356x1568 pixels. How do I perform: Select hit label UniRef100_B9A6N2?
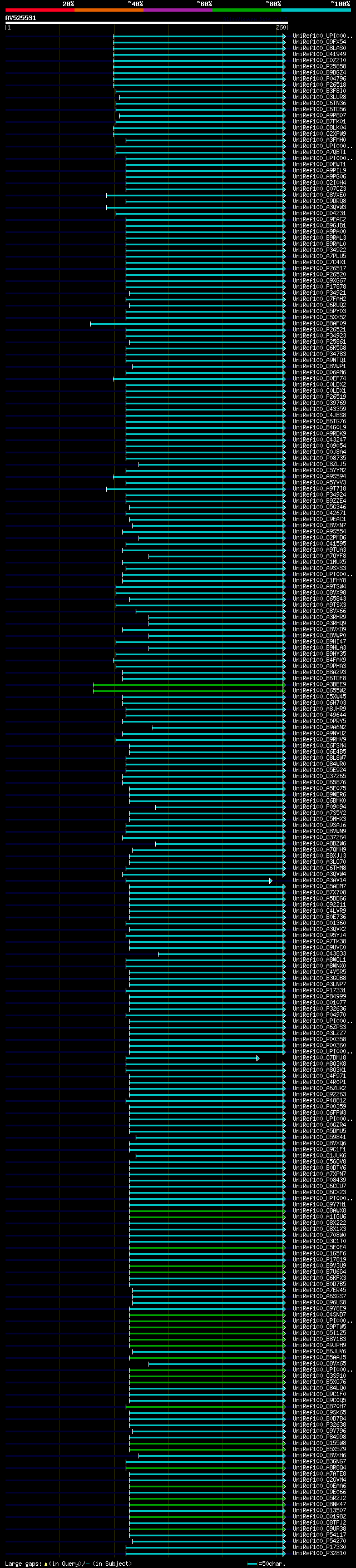pos(319,727)
